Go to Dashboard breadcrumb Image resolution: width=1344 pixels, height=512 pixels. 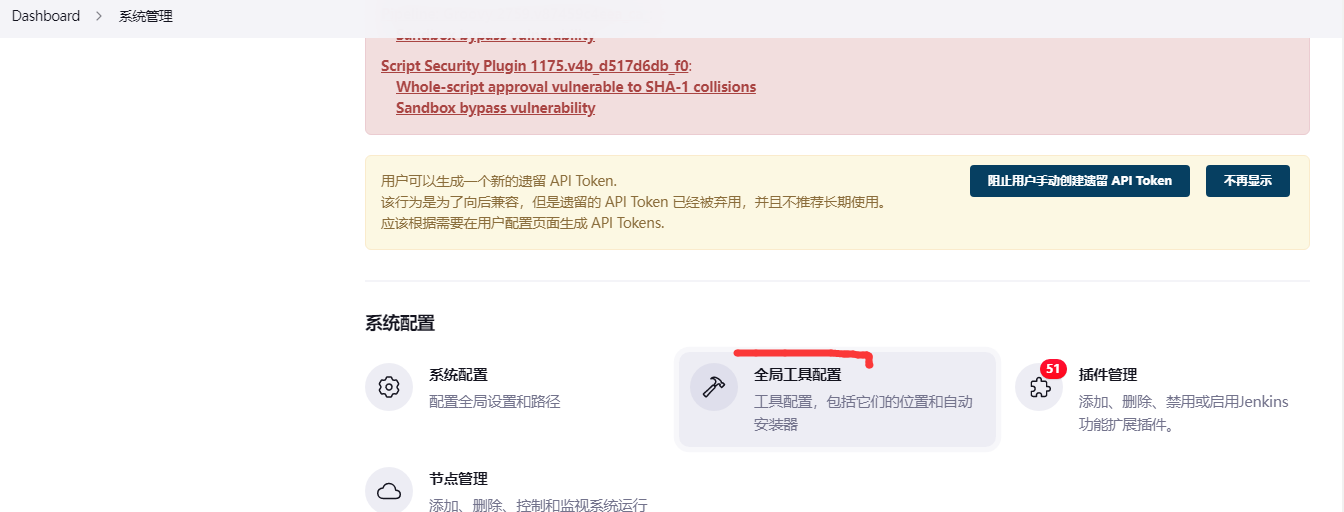tap(46, 17)
